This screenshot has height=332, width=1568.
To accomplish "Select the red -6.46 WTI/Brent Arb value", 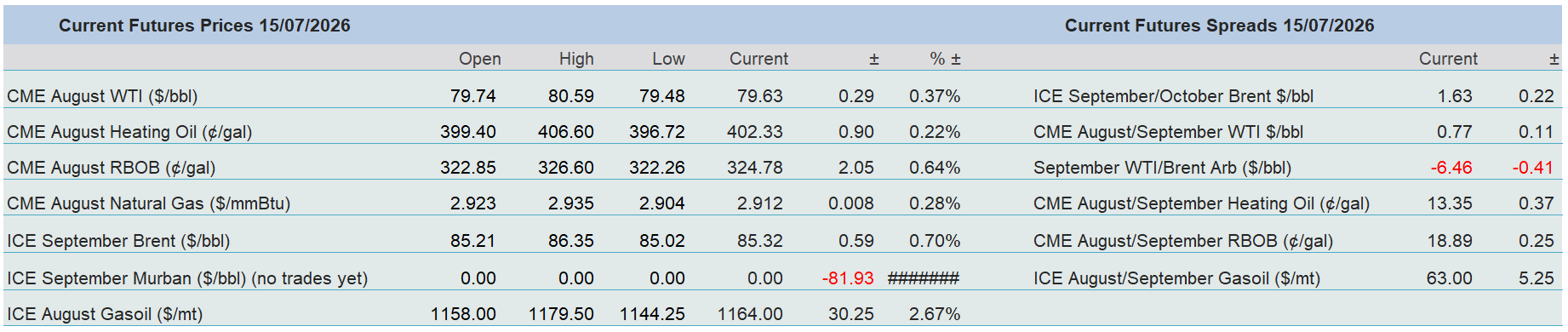I will 1451,168.
